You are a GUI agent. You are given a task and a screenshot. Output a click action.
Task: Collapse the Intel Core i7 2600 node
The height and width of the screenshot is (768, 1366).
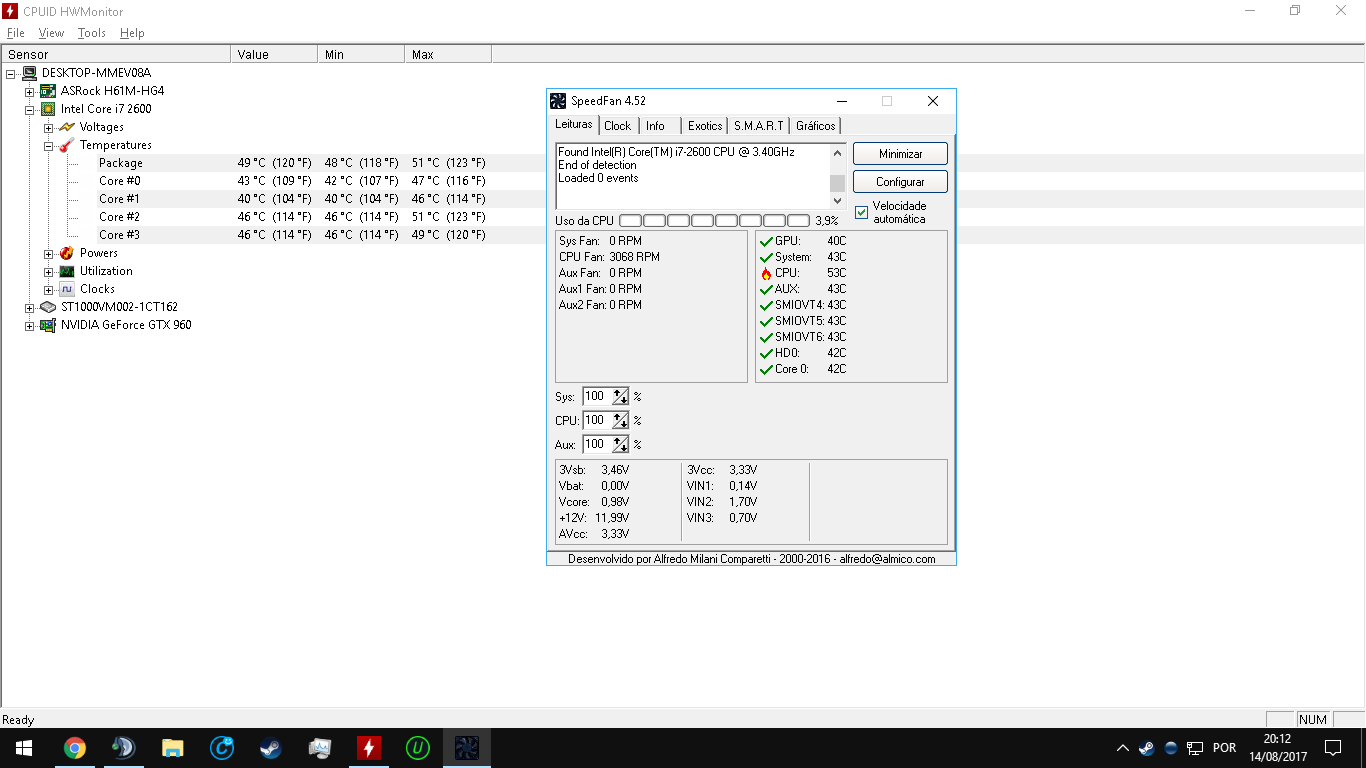[x=30, y=110]
